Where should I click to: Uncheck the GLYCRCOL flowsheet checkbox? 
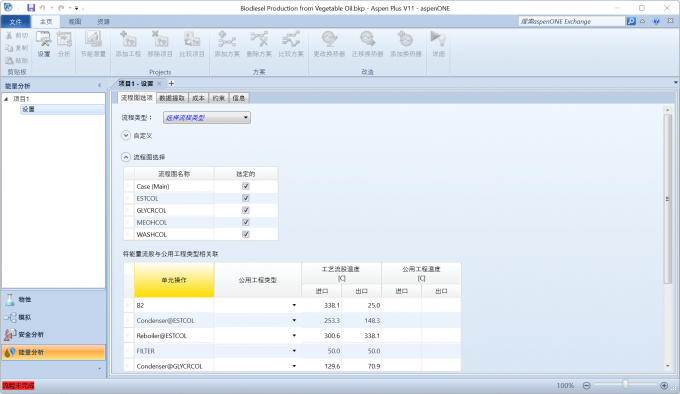pyautogui.click(x=246, y=210)
